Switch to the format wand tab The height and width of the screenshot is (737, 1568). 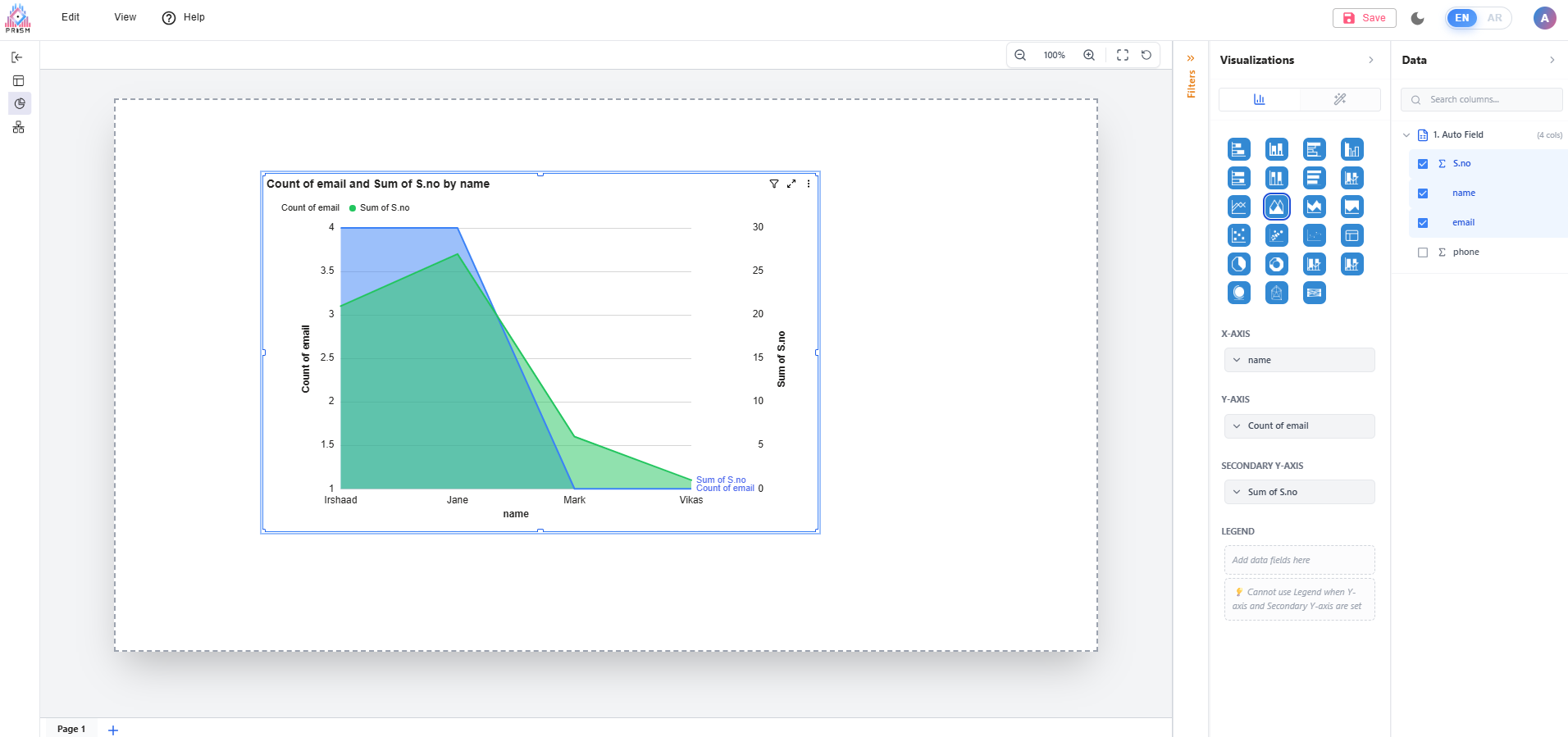1339,99
